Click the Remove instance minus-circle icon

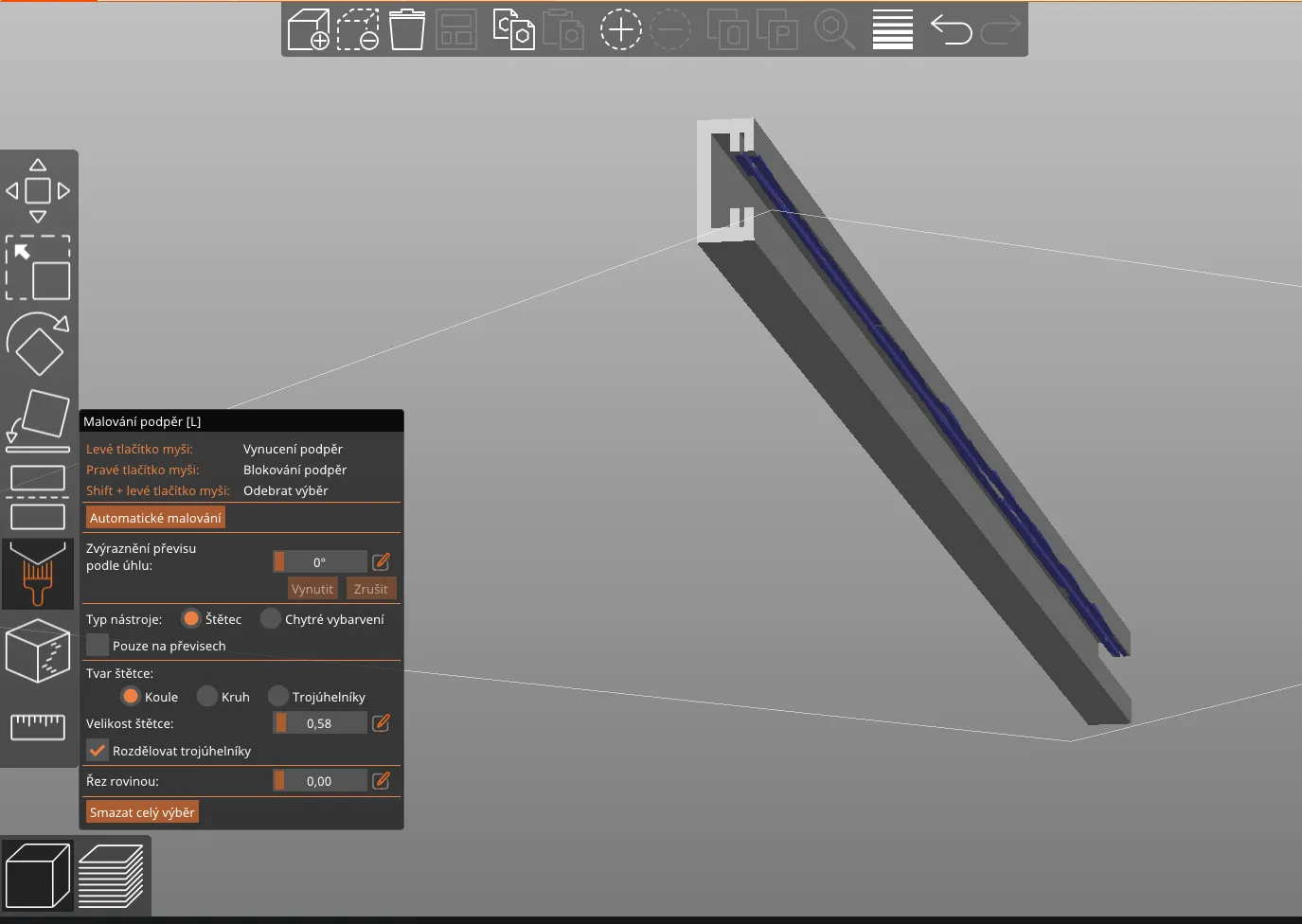670,29
